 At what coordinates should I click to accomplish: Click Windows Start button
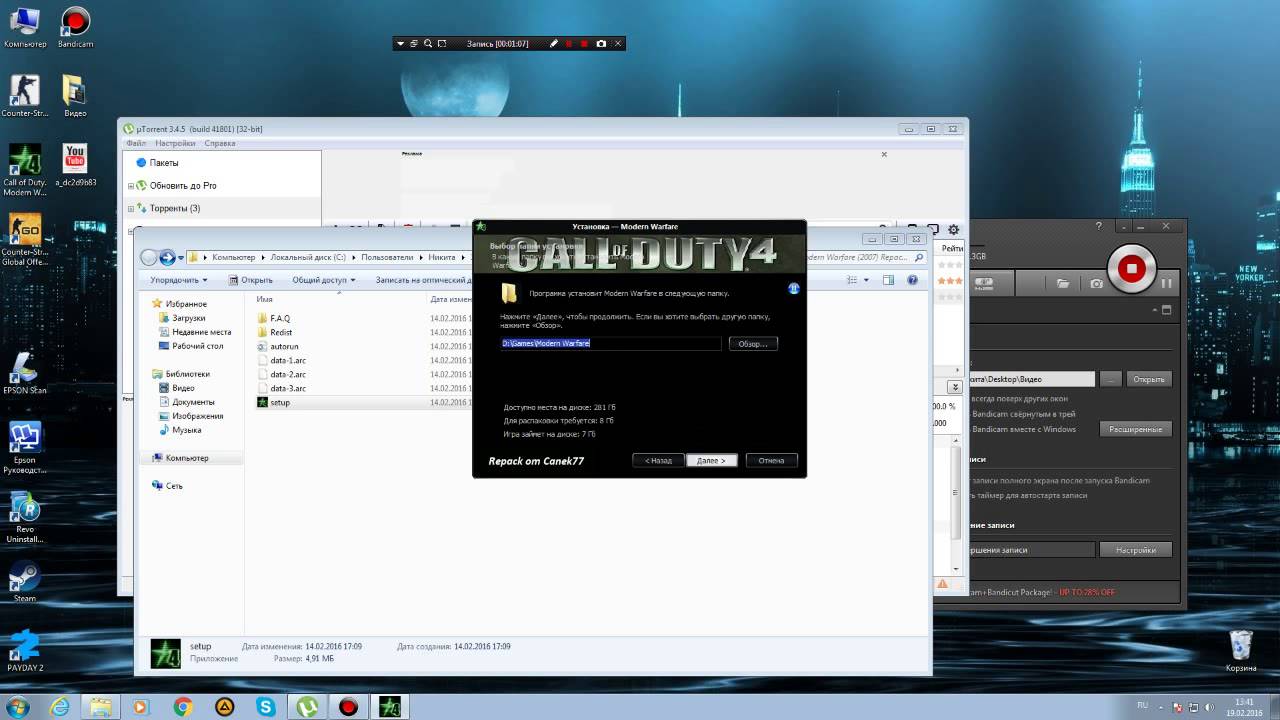(20, 707)
